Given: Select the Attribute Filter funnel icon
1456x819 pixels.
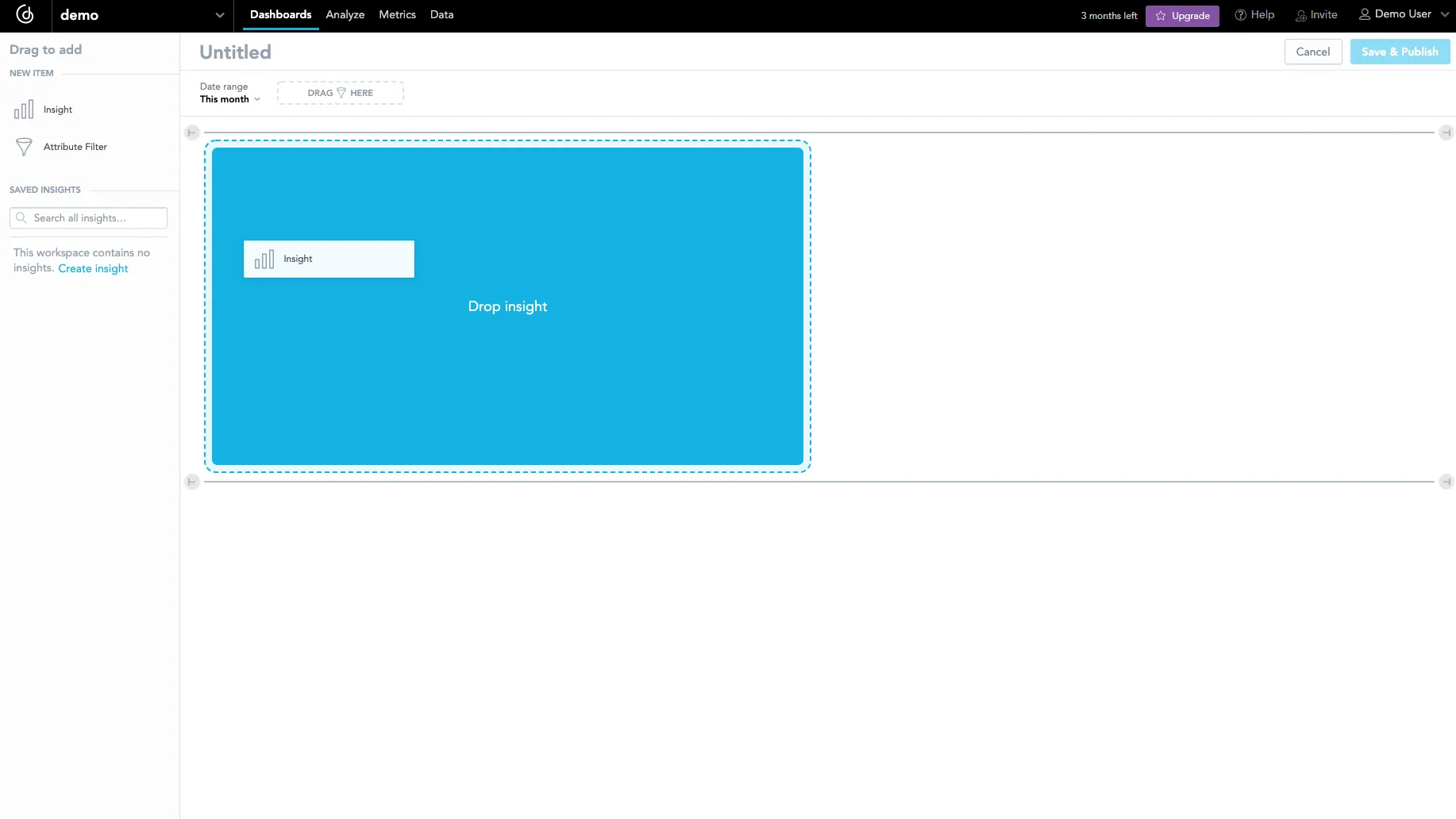Looking at the screenshot, I should [24, 147].
